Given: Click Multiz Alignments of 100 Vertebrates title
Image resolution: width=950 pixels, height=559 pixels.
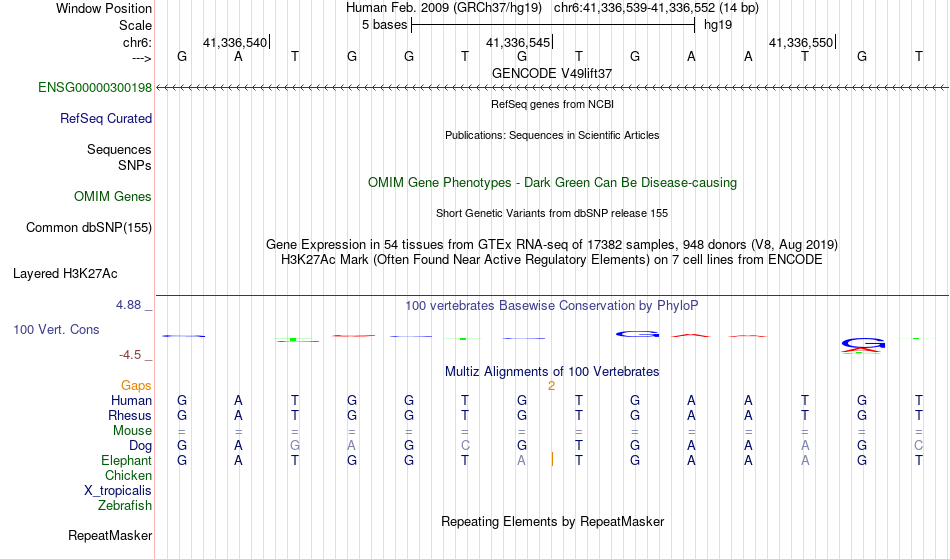Looking at the screenshot, I should point(552,372).
